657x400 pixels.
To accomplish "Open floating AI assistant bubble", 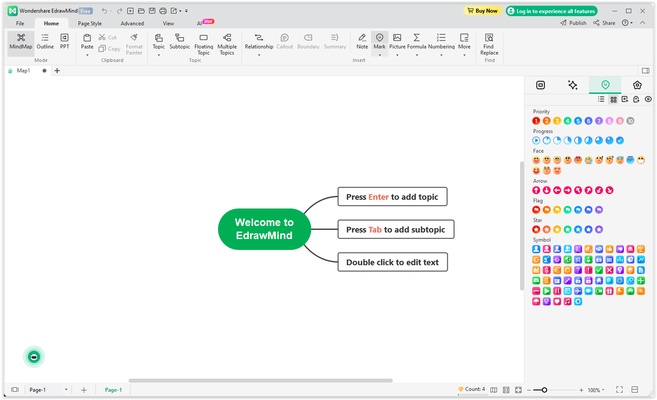I will 34,356.
